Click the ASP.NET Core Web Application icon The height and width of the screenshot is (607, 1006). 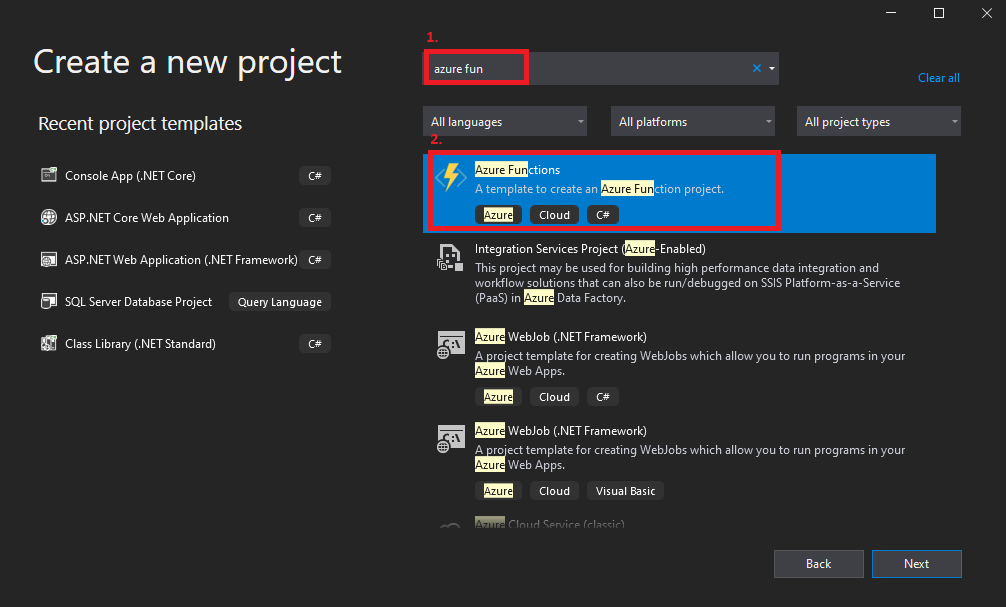(x=48, y=216)
